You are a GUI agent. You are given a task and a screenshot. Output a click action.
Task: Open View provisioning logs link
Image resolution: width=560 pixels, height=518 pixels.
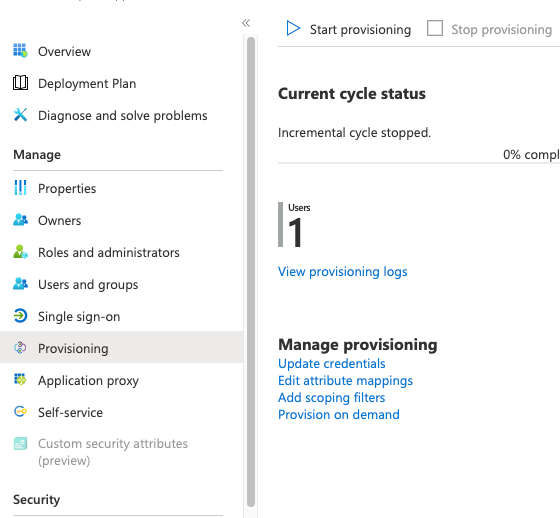(342, 272)
